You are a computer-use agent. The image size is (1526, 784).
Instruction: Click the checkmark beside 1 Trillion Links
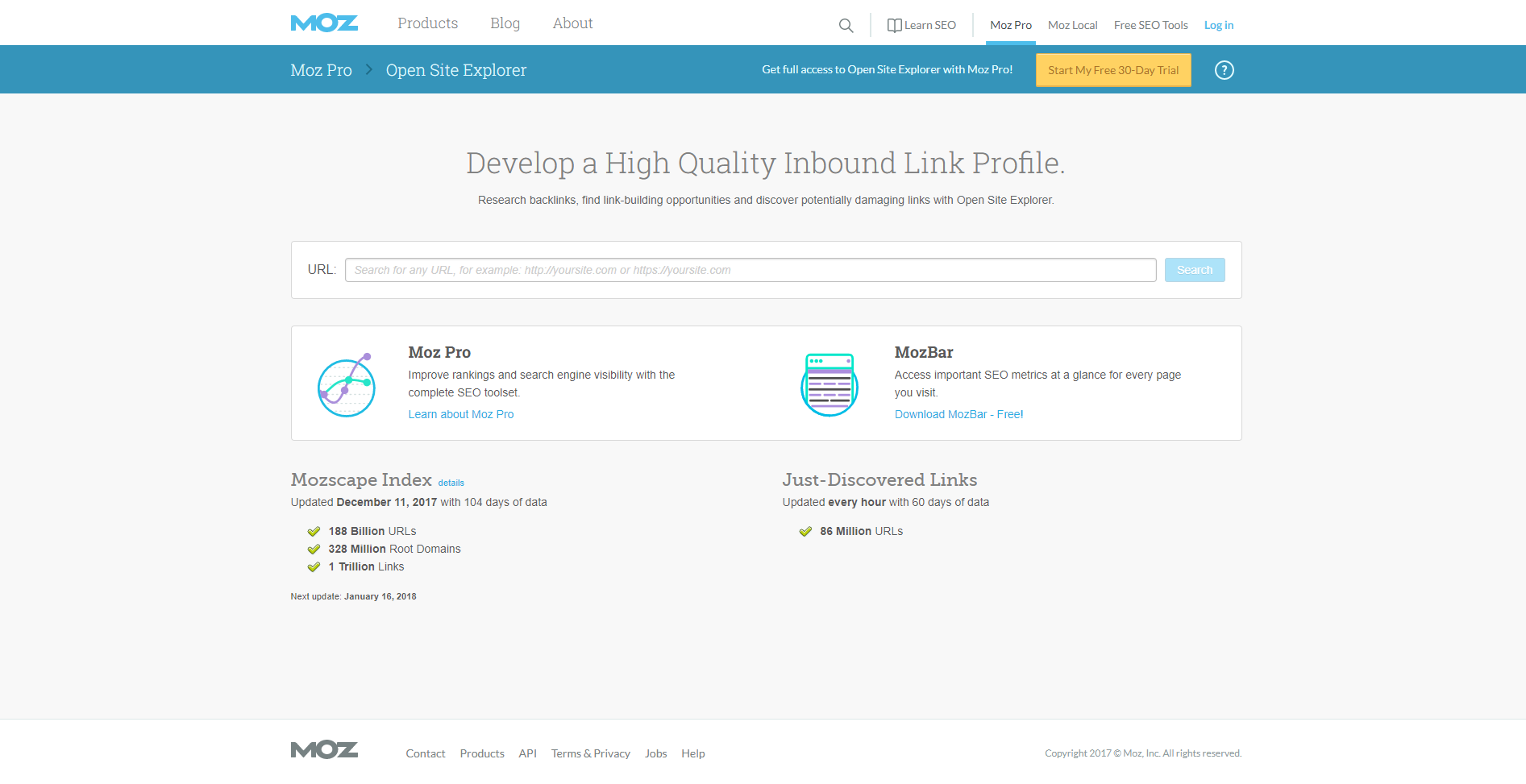(x=314, y=567)
